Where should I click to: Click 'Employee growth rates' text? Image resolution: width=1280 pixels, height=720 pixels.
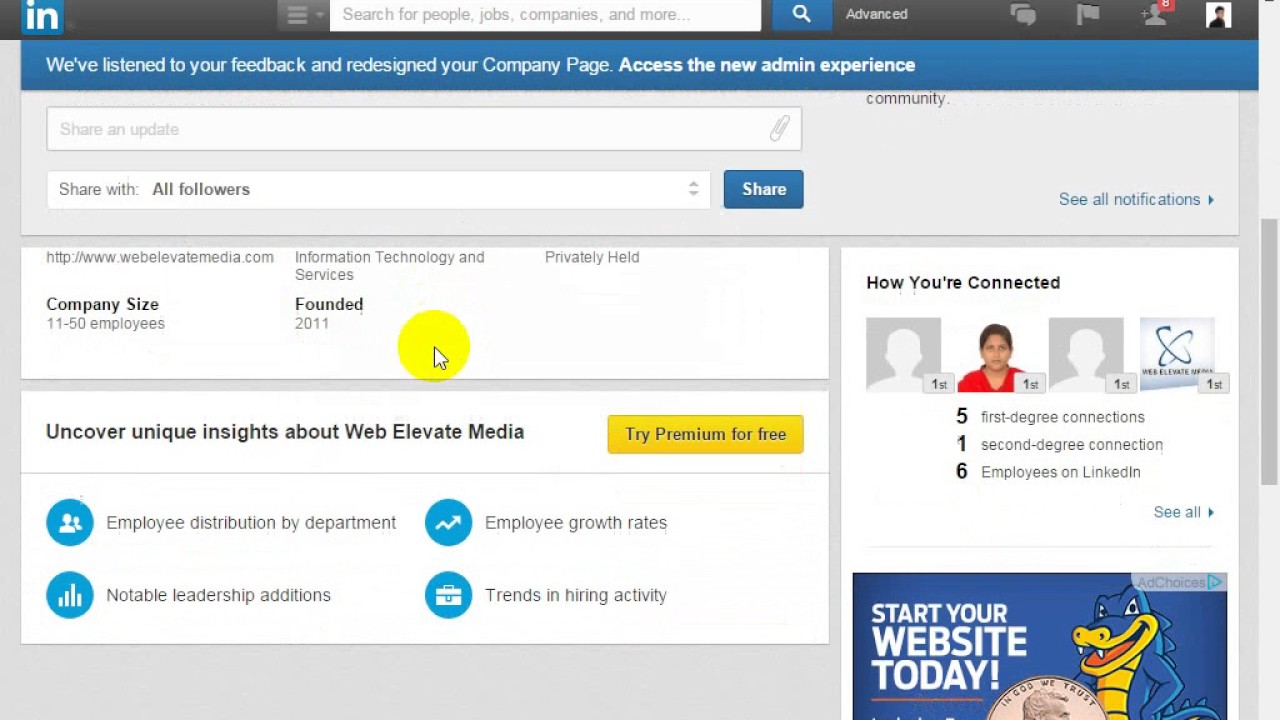coord(576,523)
